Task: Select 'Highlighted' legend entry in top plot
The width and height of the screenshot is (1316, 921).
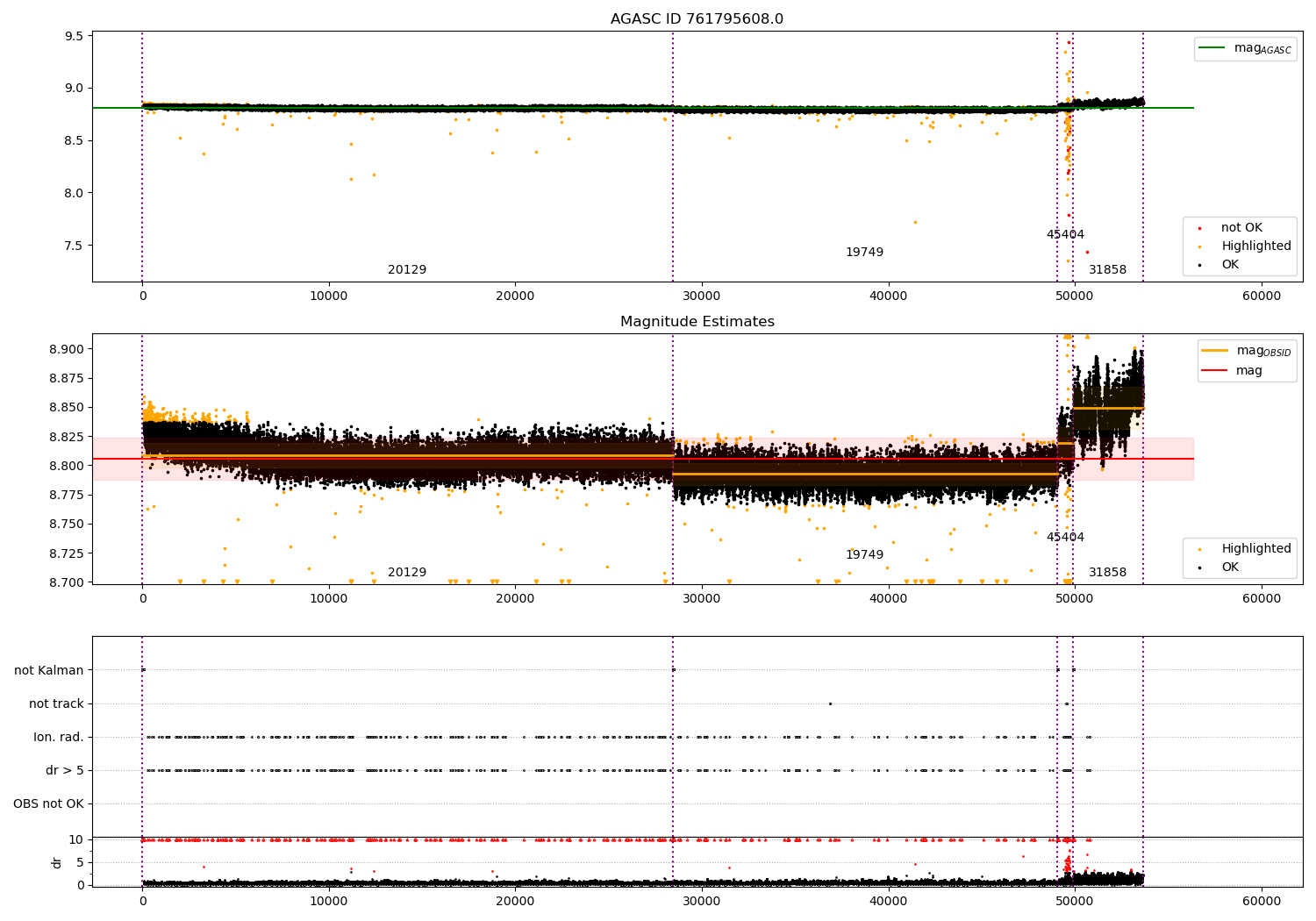Action: pyautogui.click(x=1255, y=246)
